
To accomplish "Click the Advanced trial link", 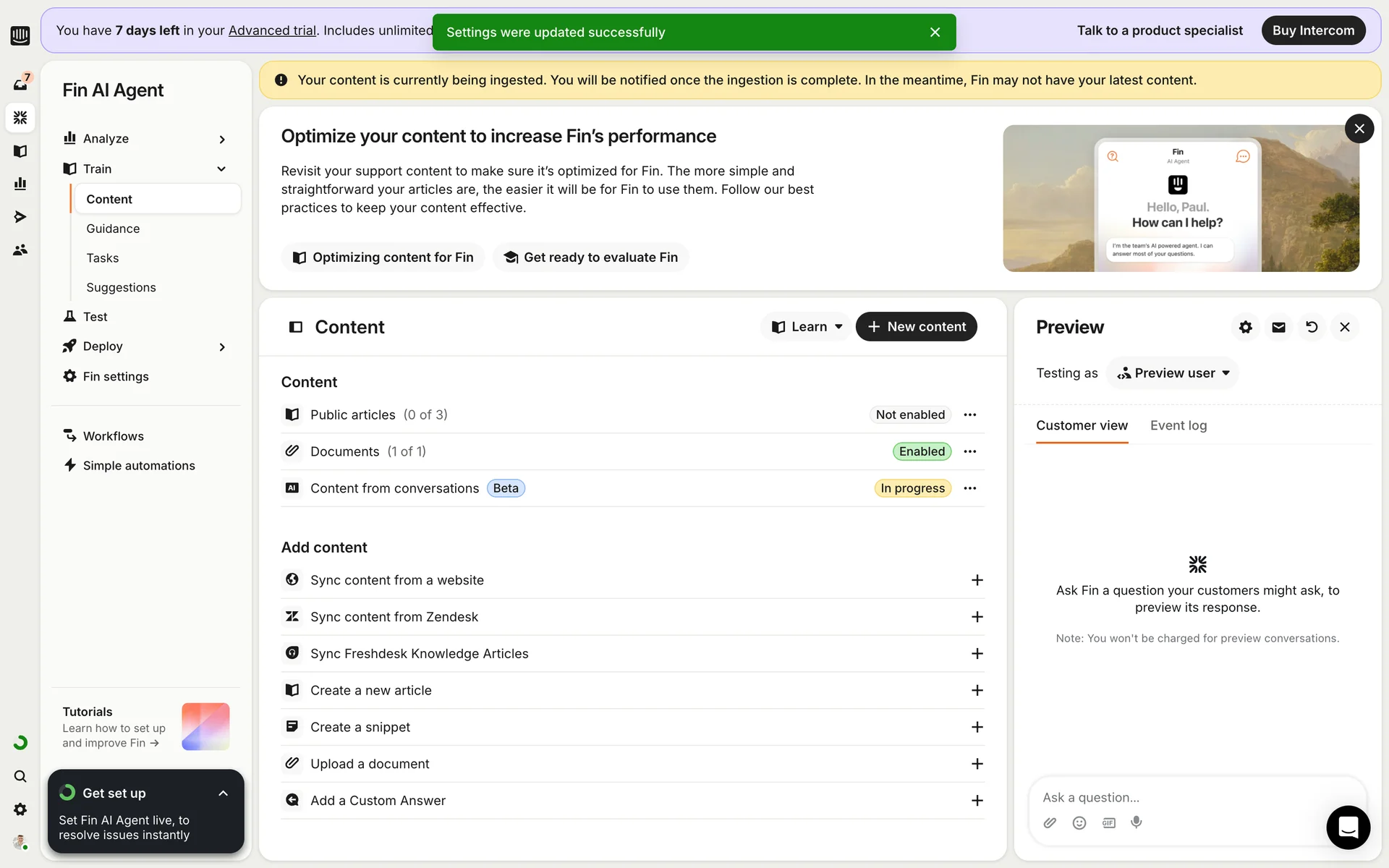I will click(x=272, y=30).
